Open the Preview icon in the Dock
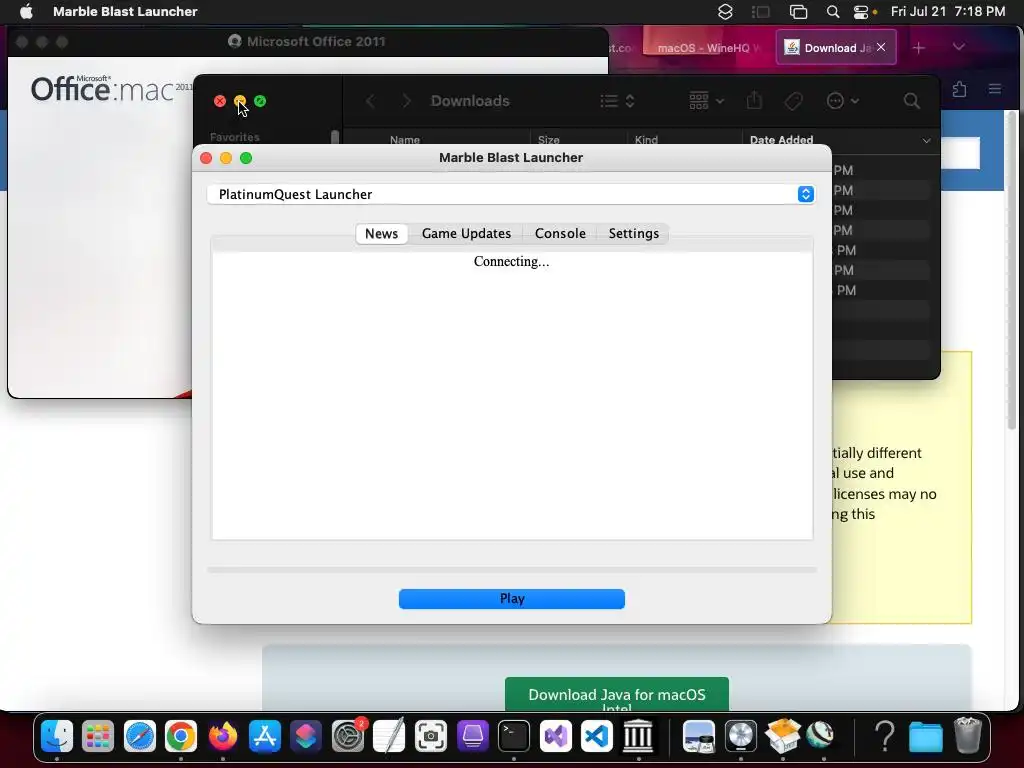This screenshot has height=768, width=1024. [x=699, y=737]
